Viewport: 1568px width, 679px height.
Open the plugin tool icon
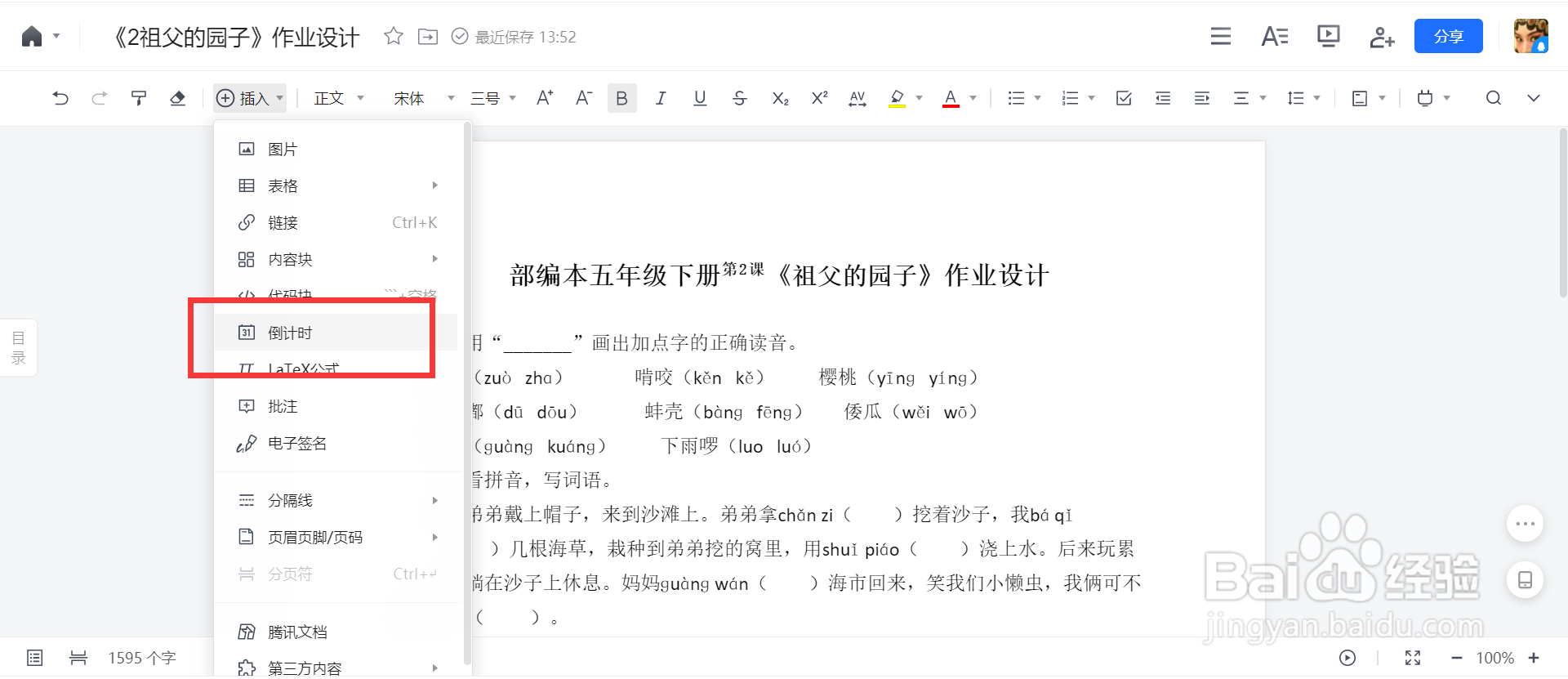(1425, 98)
